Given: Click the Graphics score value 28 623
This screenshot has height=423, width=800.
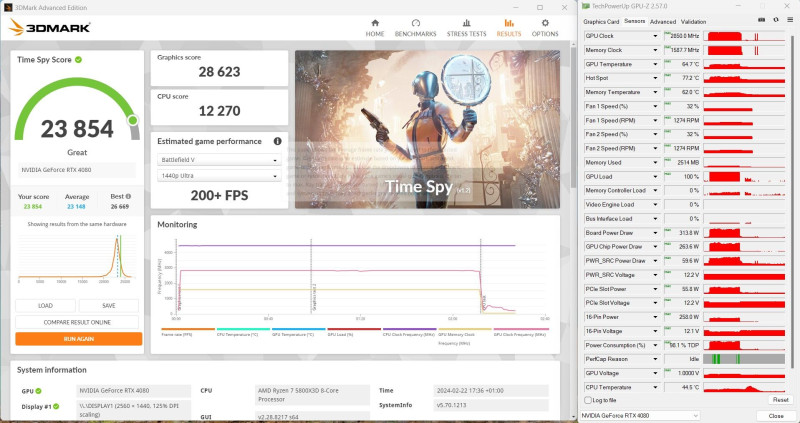Looking at the screenshot, I should click(x=219, y=72).
